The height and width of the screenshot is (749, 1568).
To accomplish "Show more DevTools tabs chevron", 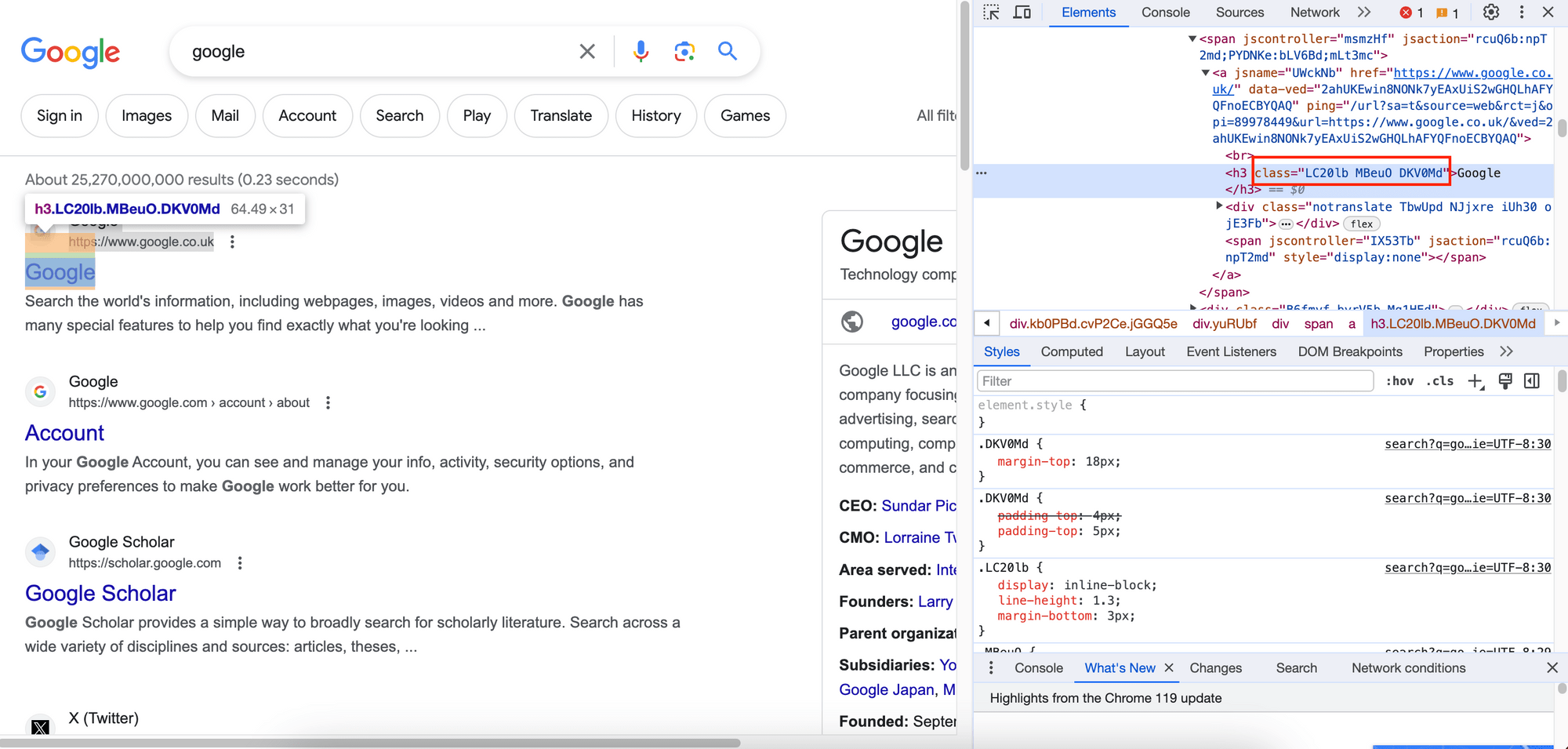I will point(1364,13).
